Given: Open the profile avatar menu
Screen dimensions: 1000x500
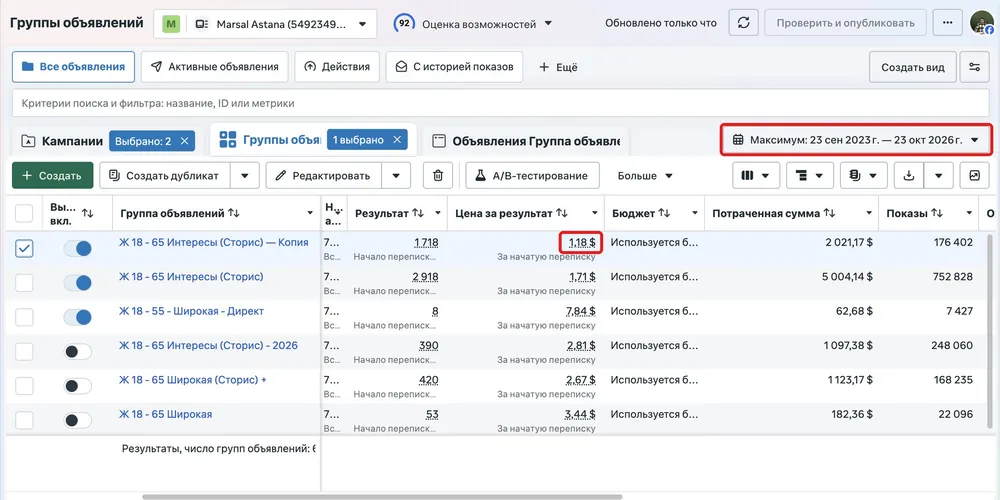Looking at the screenshot, I should pos(983,23).
